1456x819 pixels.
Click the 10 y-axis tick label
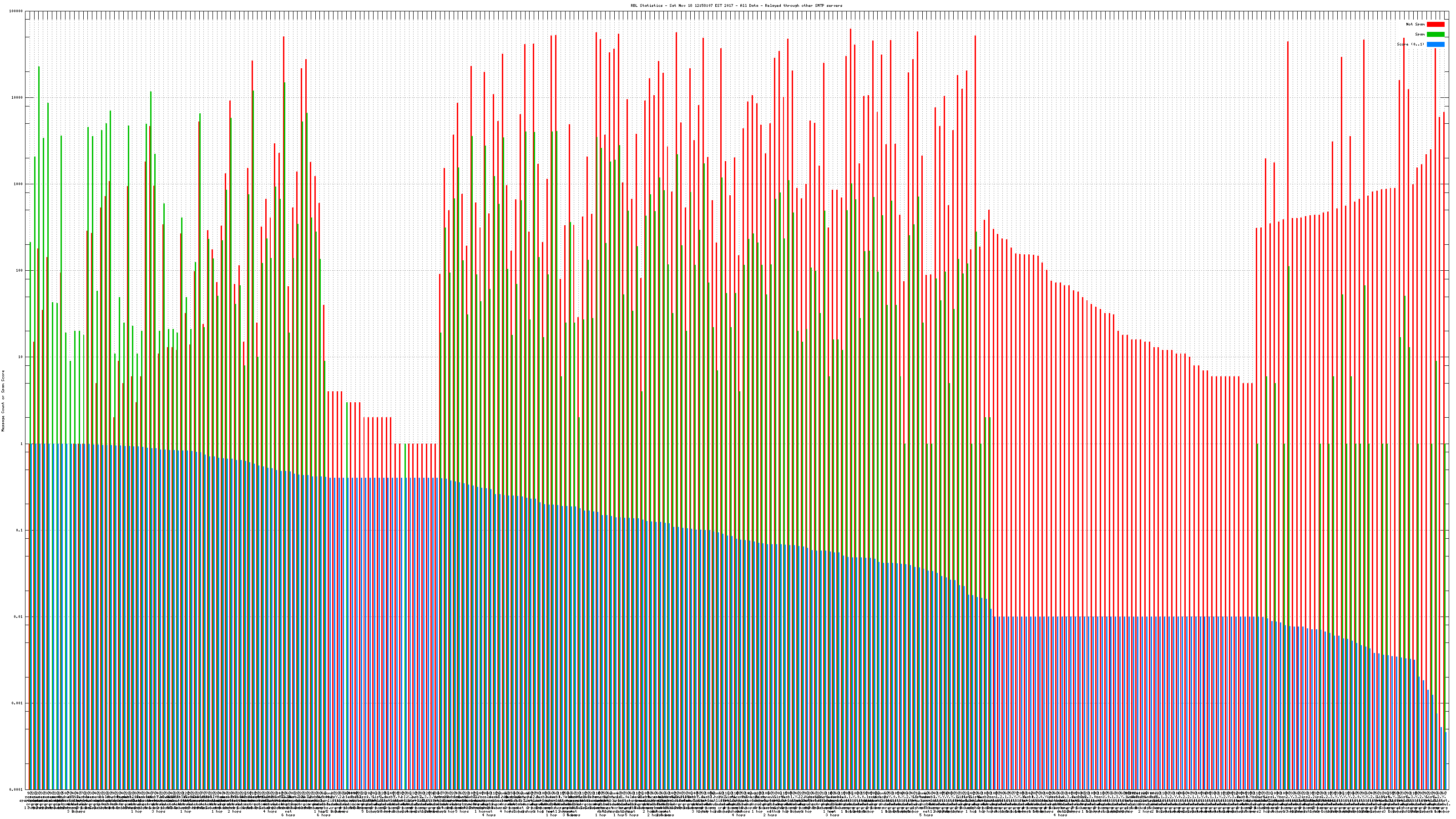[21, 357]
